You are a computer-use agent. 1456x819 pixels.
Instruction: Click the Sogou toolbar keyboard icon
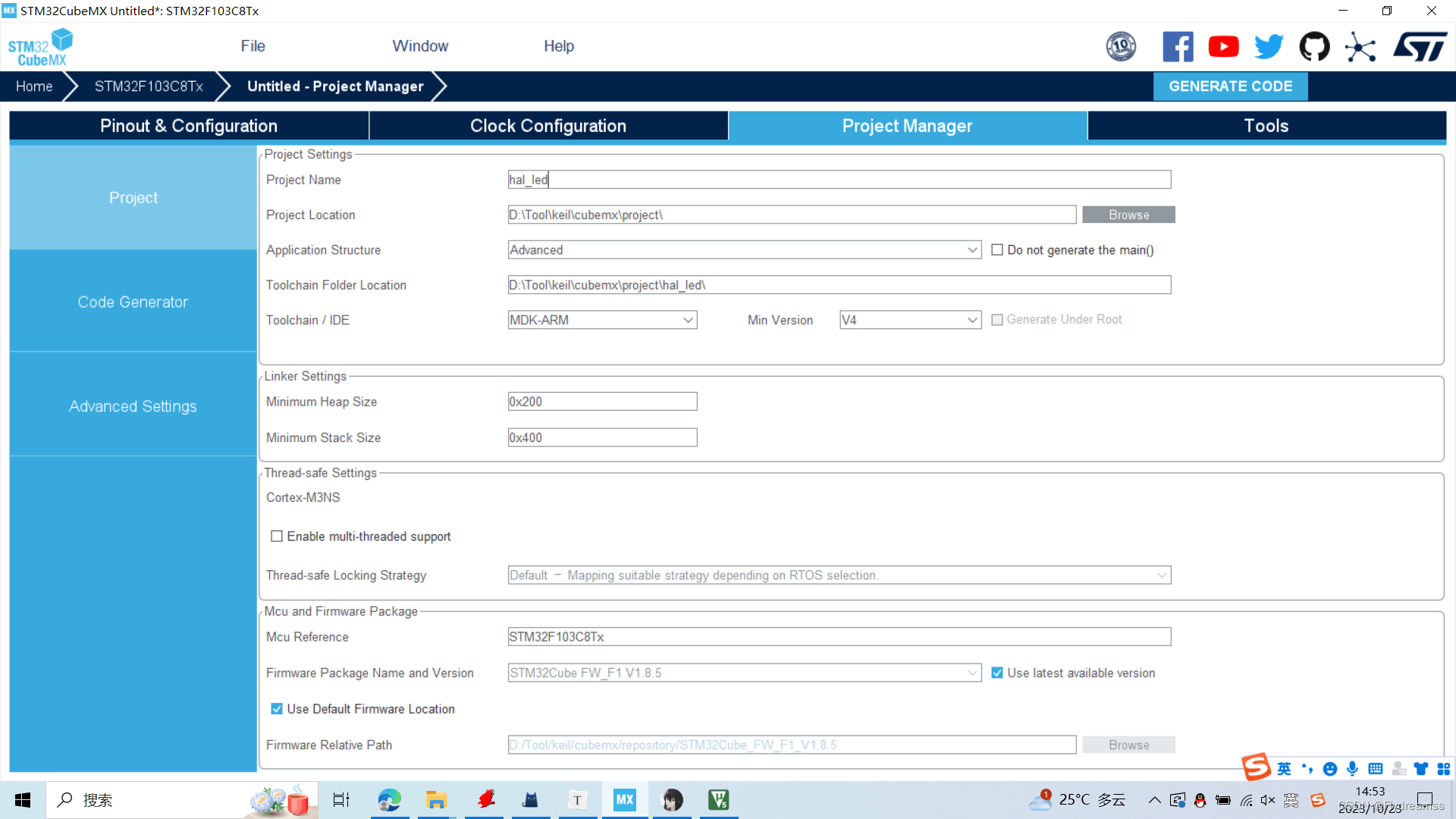coord(1376,769)
